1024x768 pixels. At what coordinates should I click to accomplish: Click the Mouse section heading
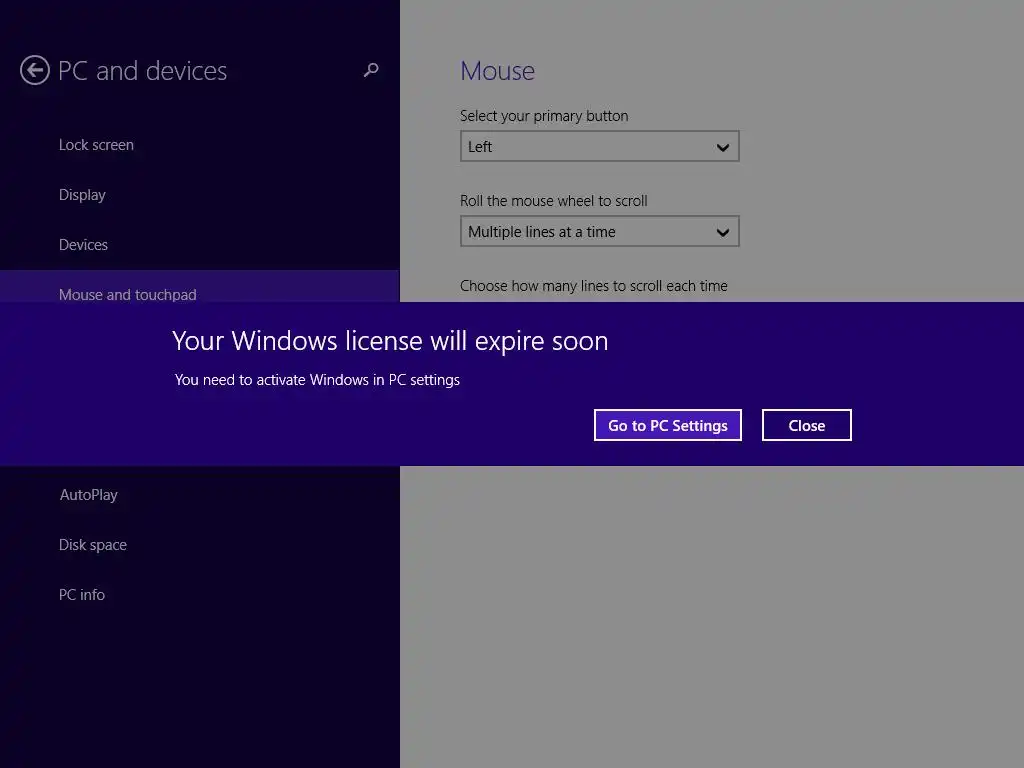point(498,71)
